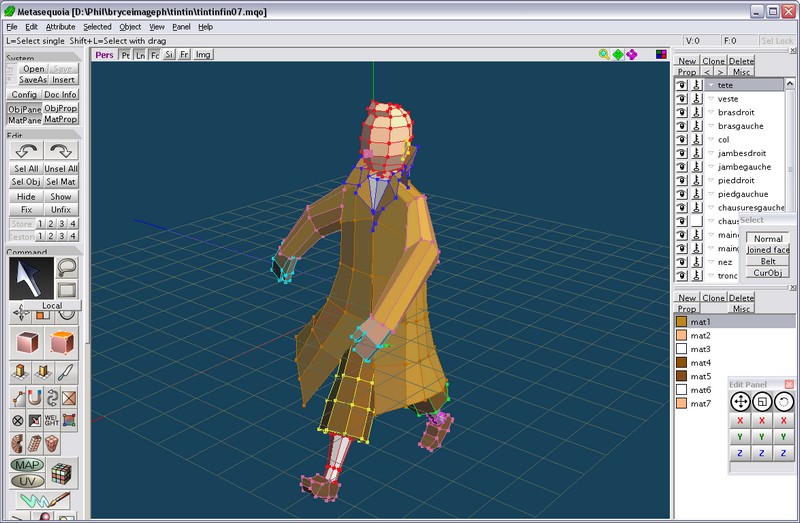
Task: Click the Edit Panel rotate icon
Action: (x=784, y=402)
